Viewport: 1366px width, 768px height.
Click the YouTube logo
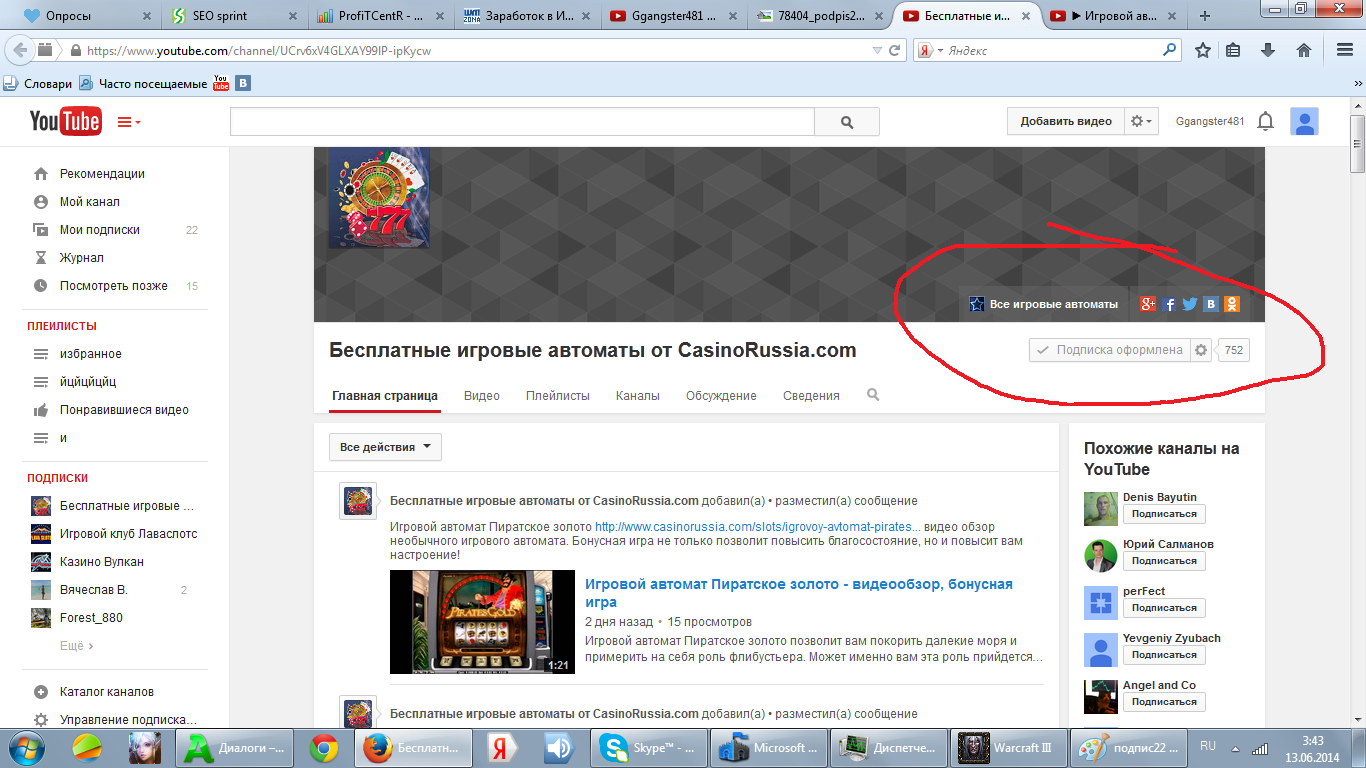coord(65,121)
